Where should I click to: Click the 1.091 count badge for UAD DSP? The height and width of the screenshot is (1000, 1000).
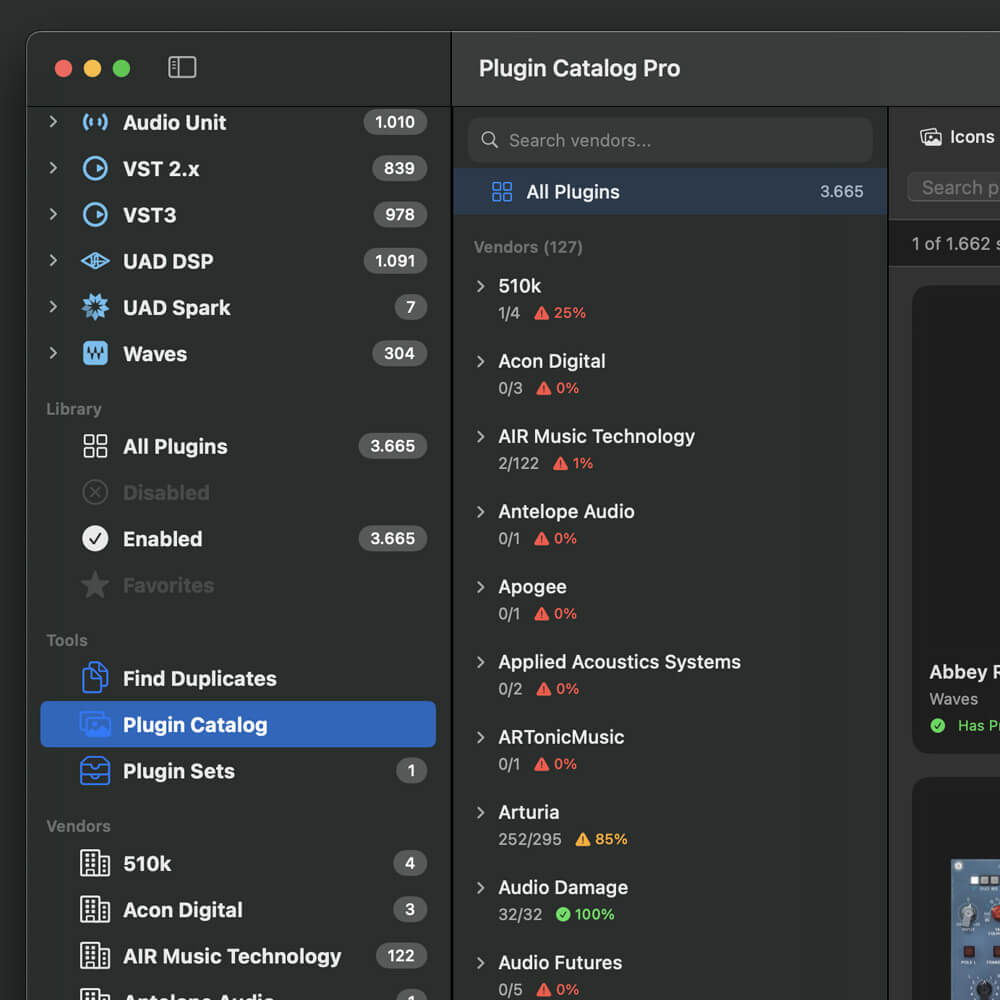(x=395, y=261)
